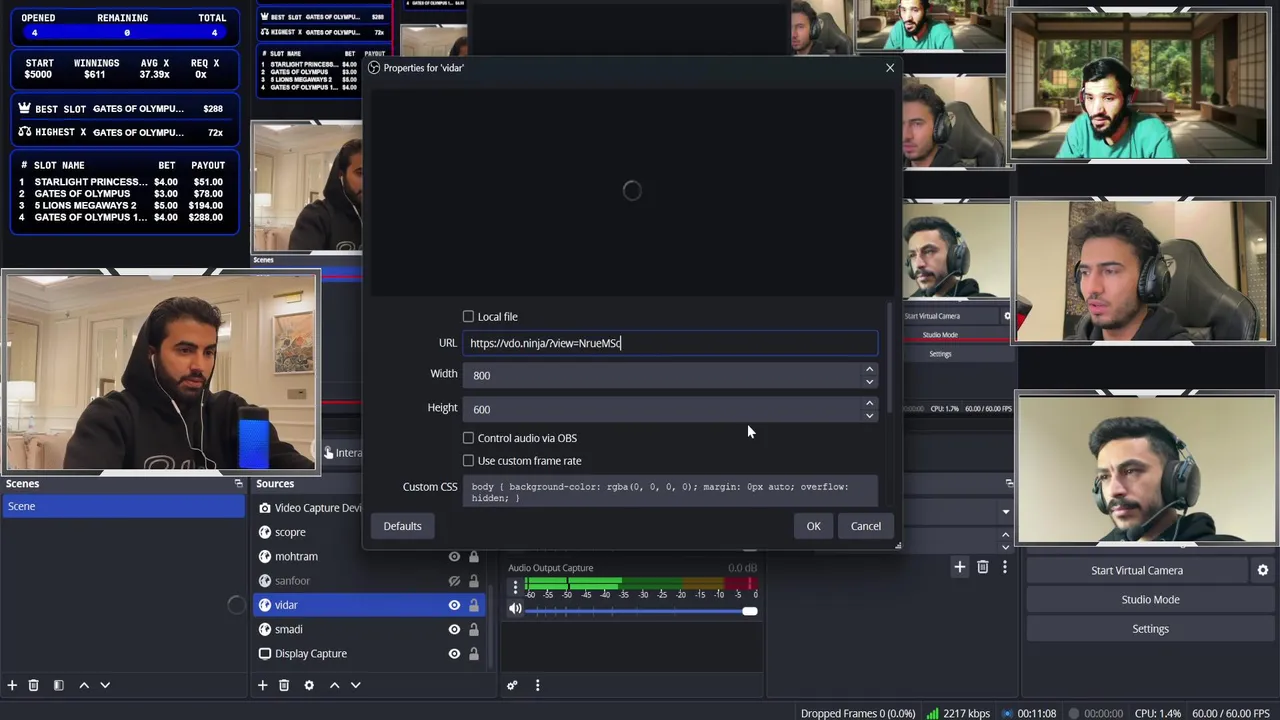Toggle lock on vidar source
This screenshot has width=1280, height=720.
474,605
